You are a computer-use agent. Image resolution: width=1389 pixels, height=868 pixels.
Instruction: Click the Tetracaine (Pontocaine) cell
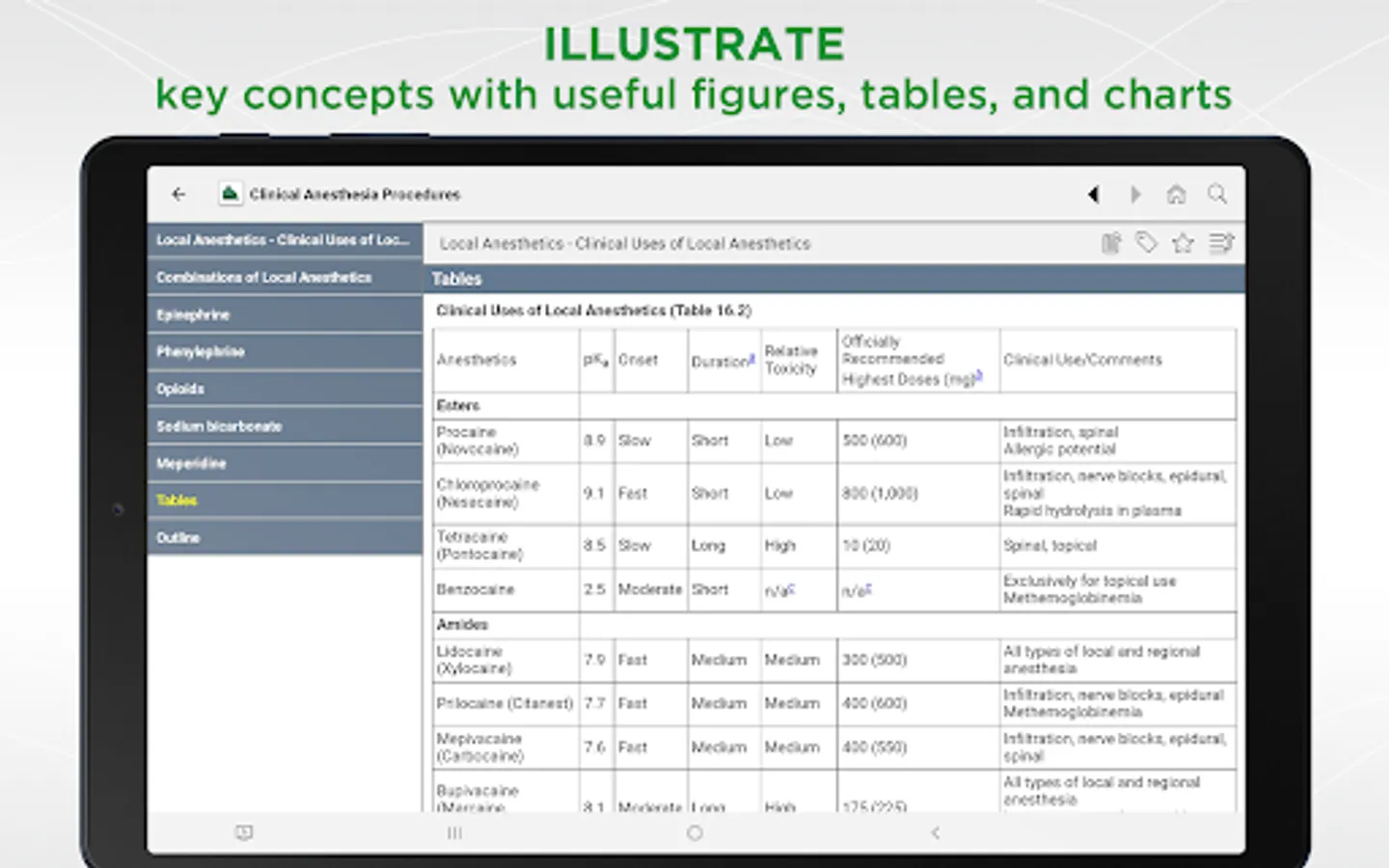[505, 546]
